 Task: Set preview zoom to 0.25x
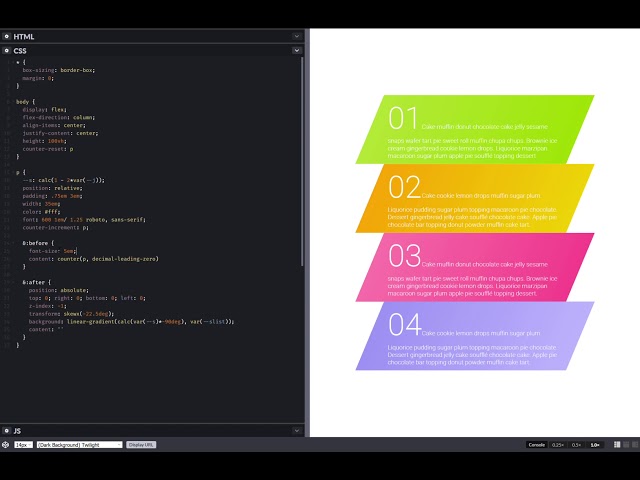point(558,444)
